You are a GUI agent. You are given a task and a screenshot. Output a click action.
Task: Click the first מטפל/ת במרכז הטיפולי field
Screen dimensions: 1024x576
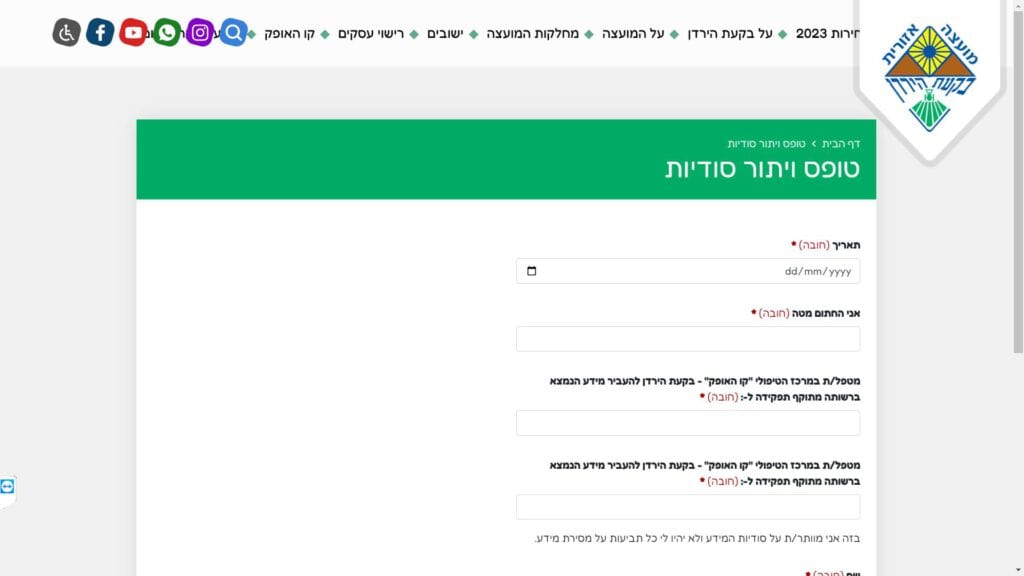click(688, 423)
